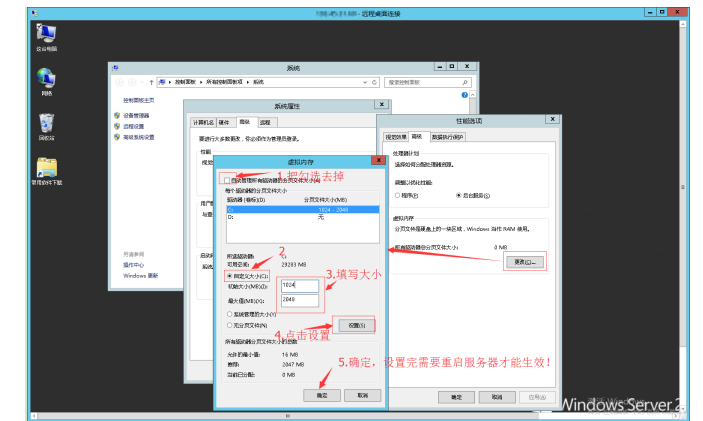The image size is (703, 421).
Task: Select drive D: in the drive list
Action: pos(230,216)
